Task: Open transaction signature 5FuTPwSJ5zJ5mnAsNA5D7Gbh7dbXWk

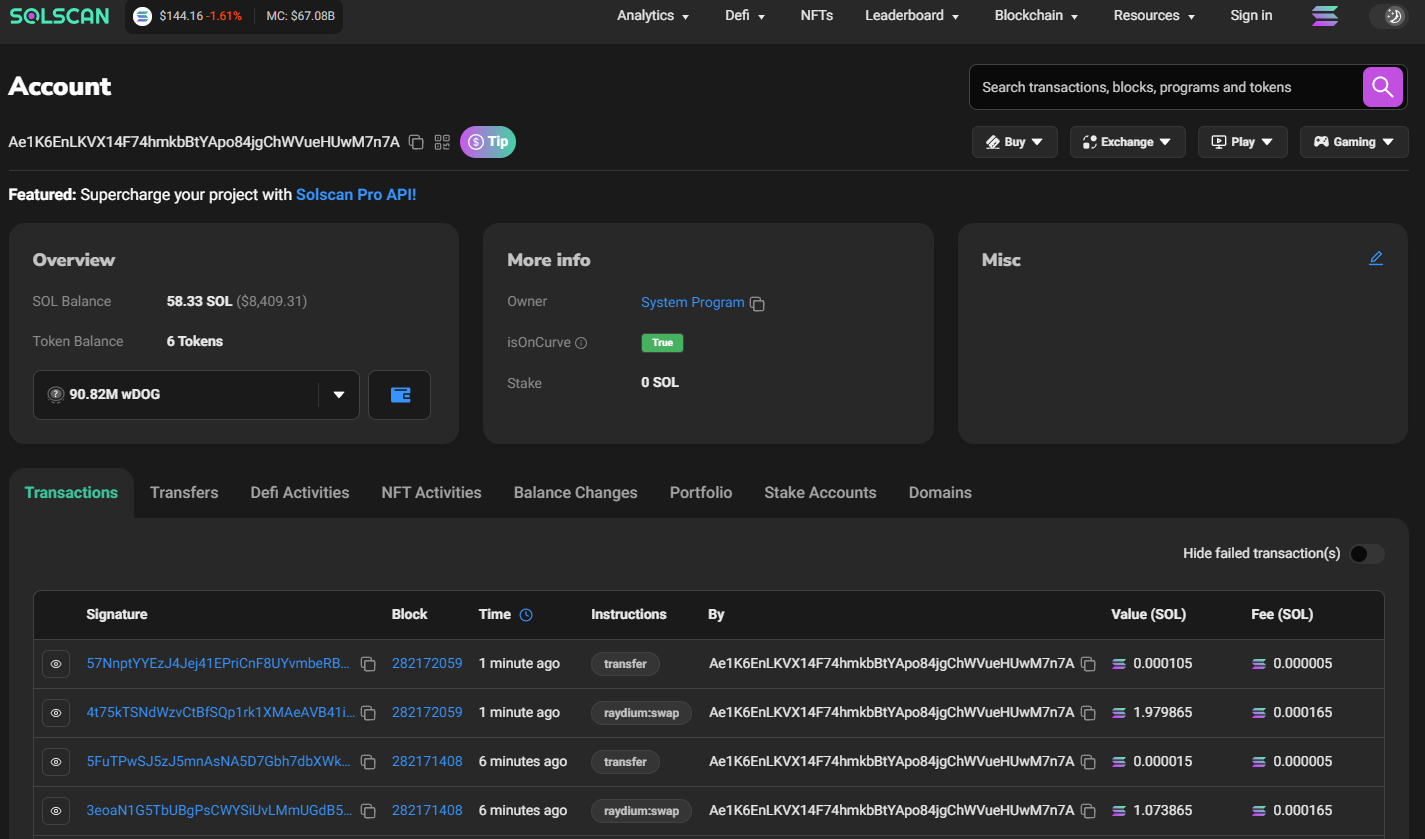Action: pos(219,762)
